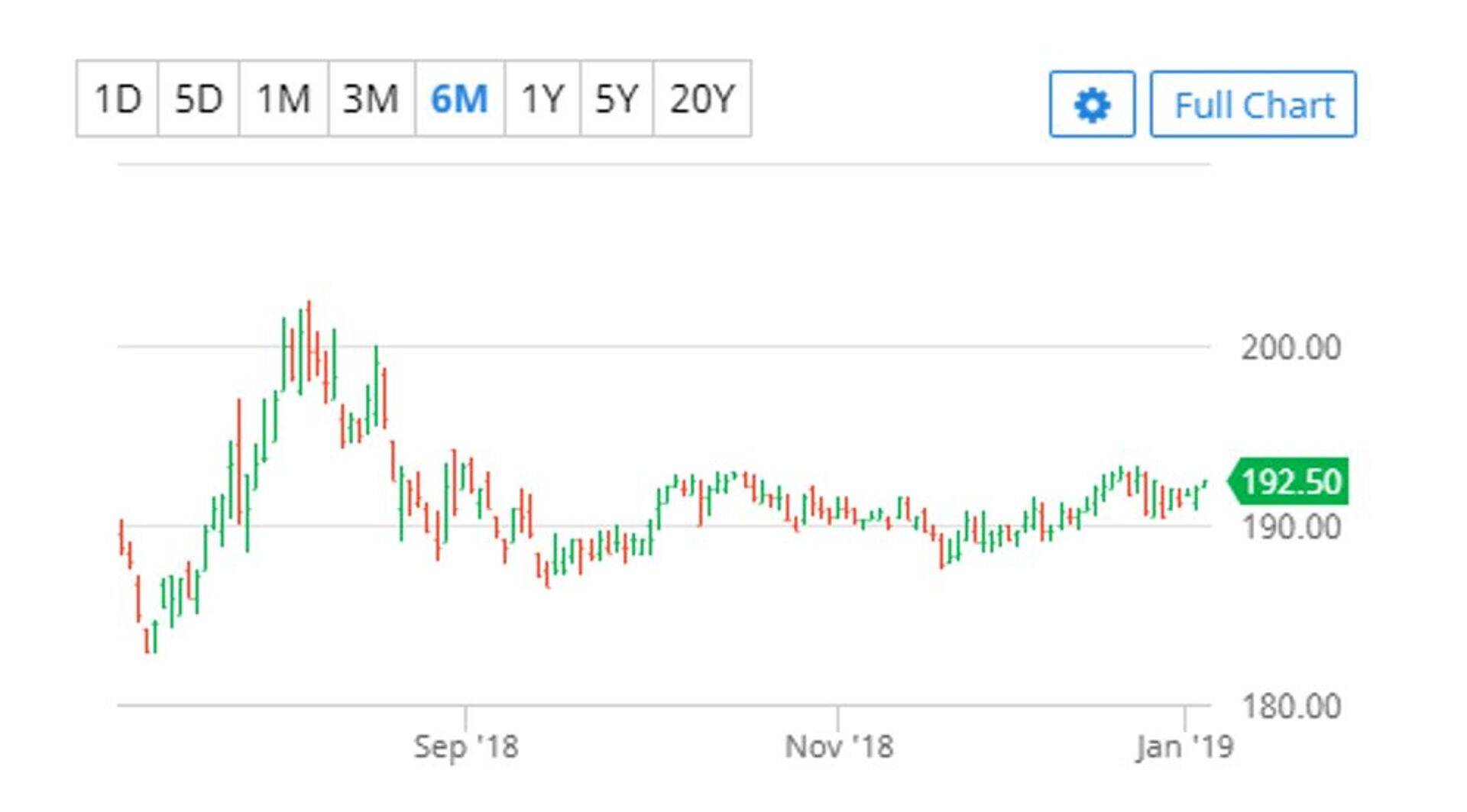Screen dimensions: 1467x812
Task: Select the 20Y time range
Action: tap(702, 99)
